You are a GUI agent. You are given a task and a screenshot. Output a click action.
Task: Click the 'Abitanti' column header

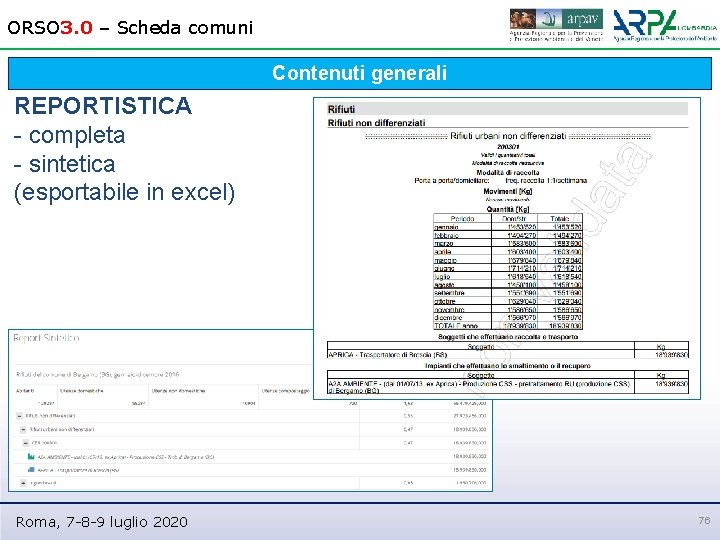[x=25, y=391]
